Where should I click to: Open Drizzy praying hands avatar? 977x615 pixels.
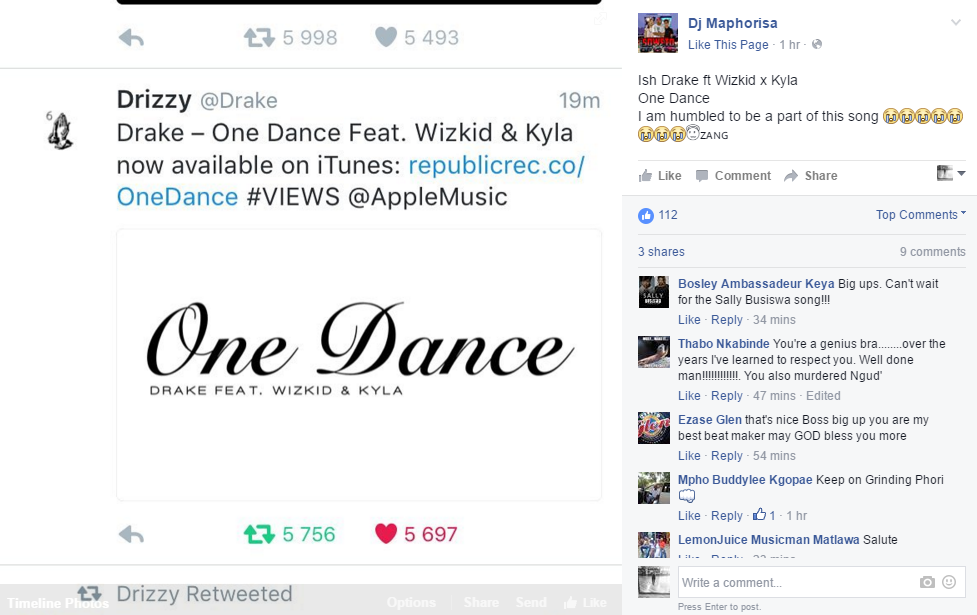[x=60, y=130]
